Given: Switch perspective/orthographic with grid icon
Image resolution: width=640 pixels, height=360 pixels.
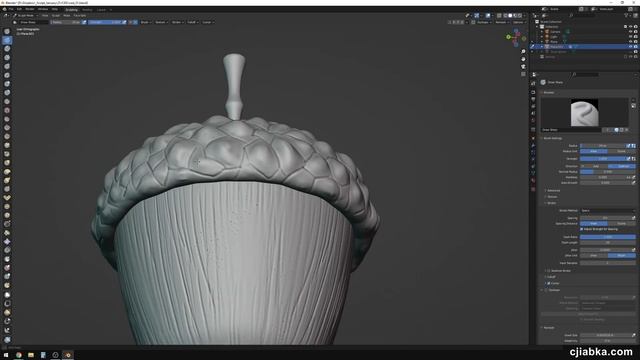Looking at the screenshot, I should pos(523,74).
